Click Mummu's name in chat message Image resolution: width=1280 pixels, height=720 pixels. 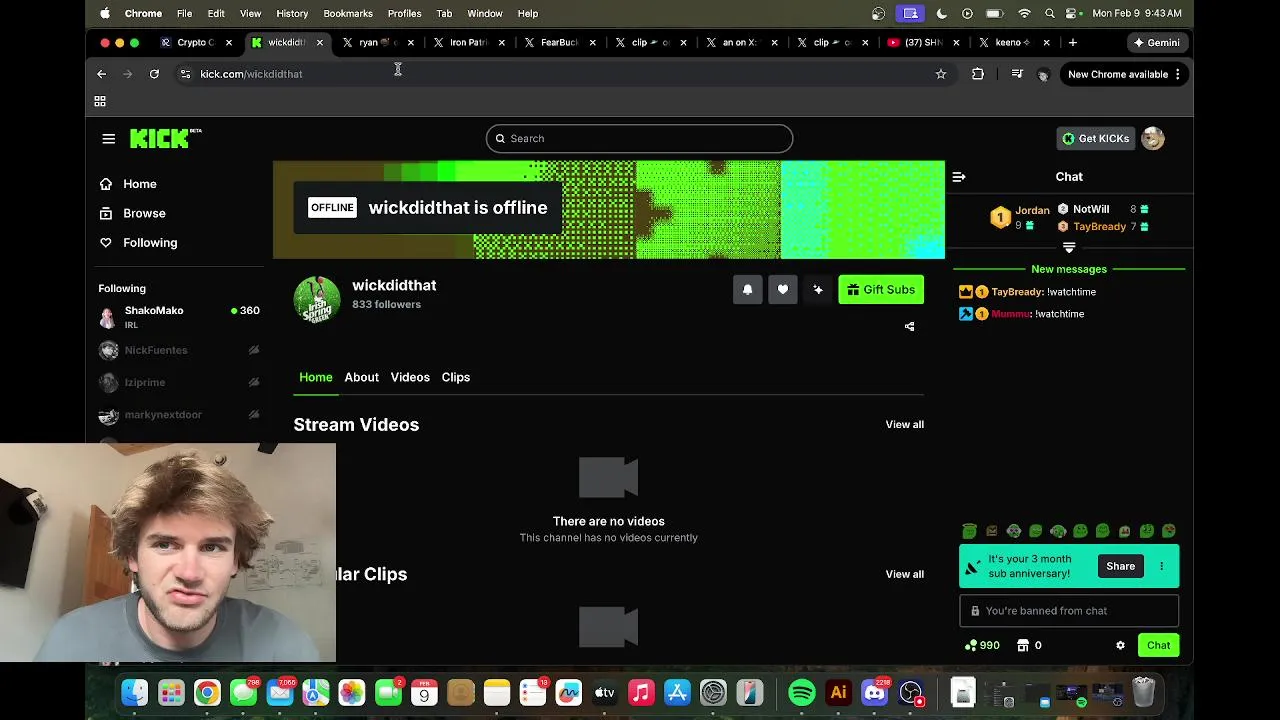[x=1010, y=314]
